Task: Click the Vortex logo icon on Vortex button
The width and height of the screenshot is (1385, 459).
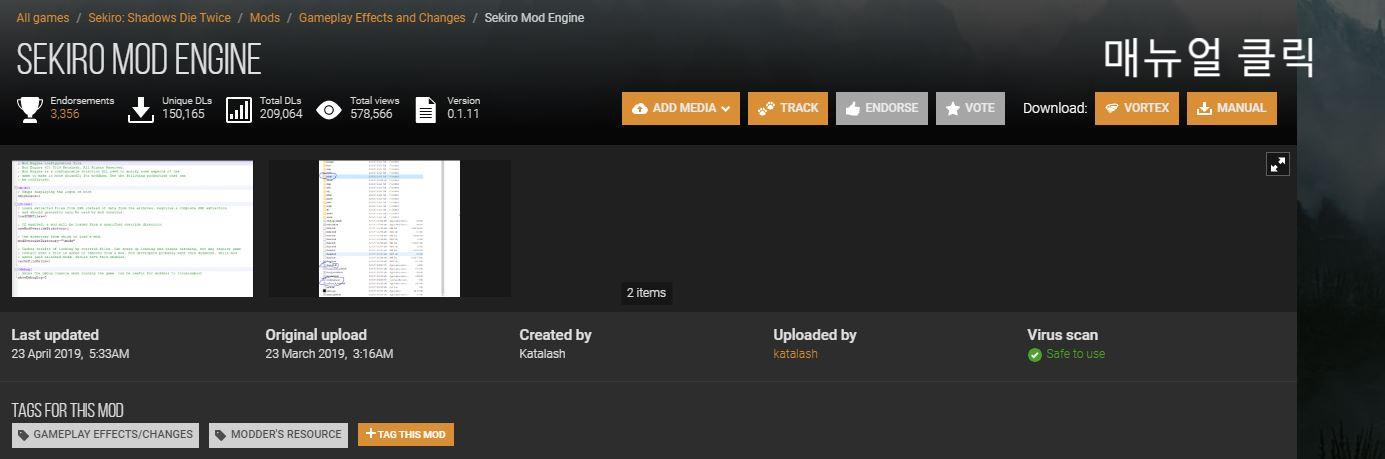Action: coord(1112,109)
